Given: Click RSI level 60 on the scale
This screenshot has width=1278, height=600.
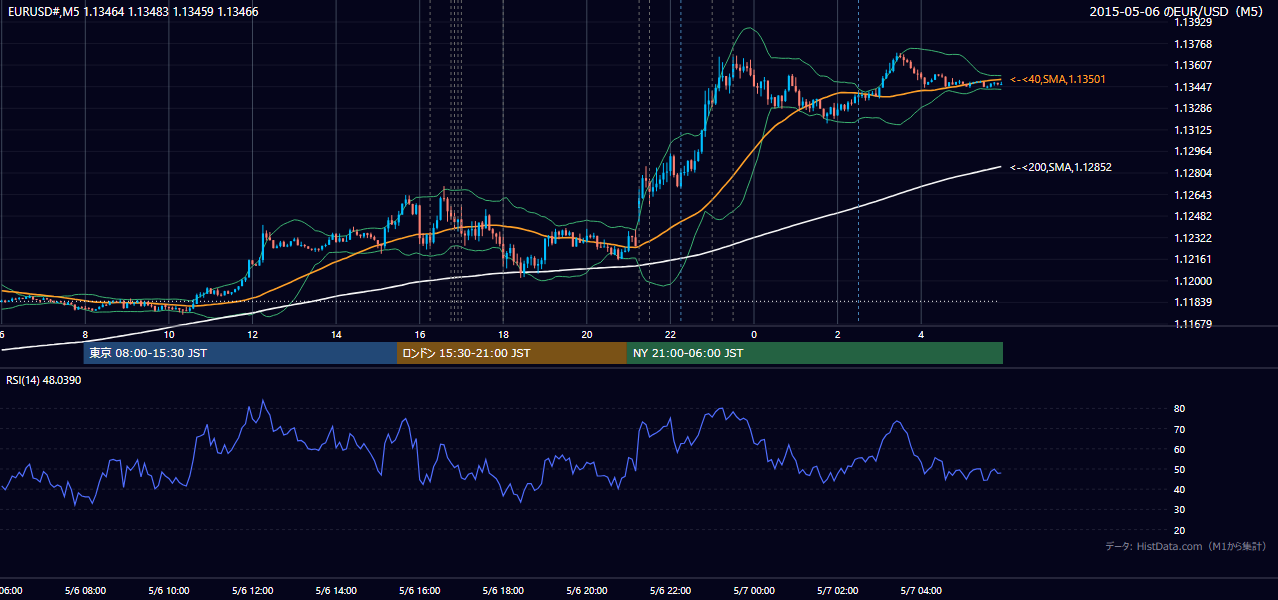Looking at the screenshot, I should pyautogui.click(x=1180, y=449).
